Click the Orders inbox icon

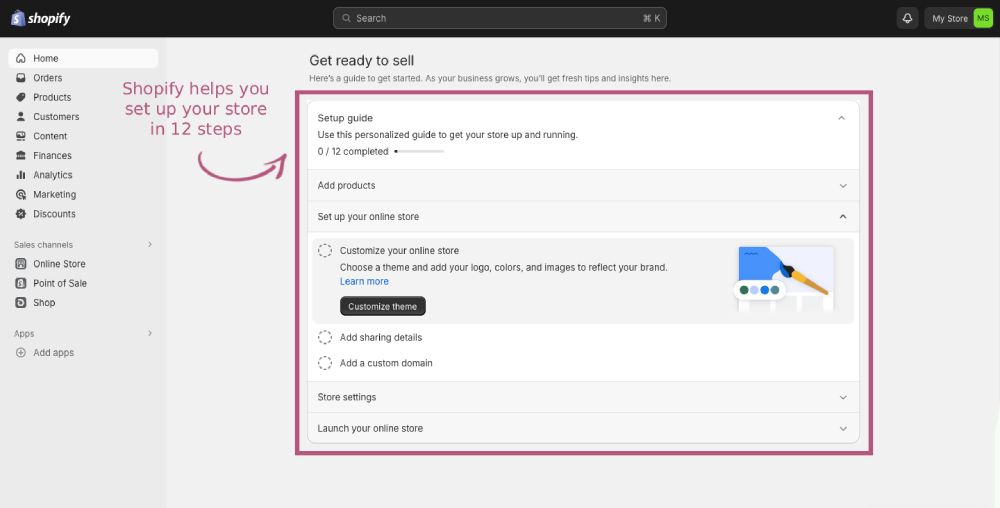21,78
